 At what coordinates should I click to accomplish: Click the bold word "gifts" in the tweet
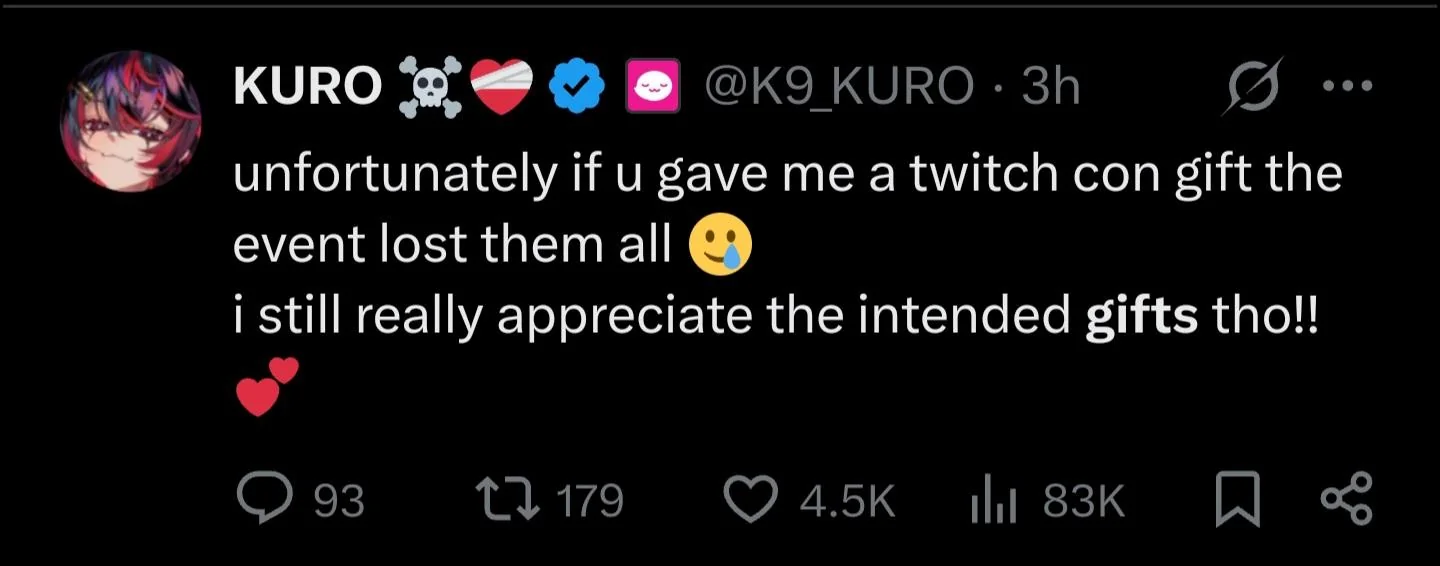tap(1141, 317)
